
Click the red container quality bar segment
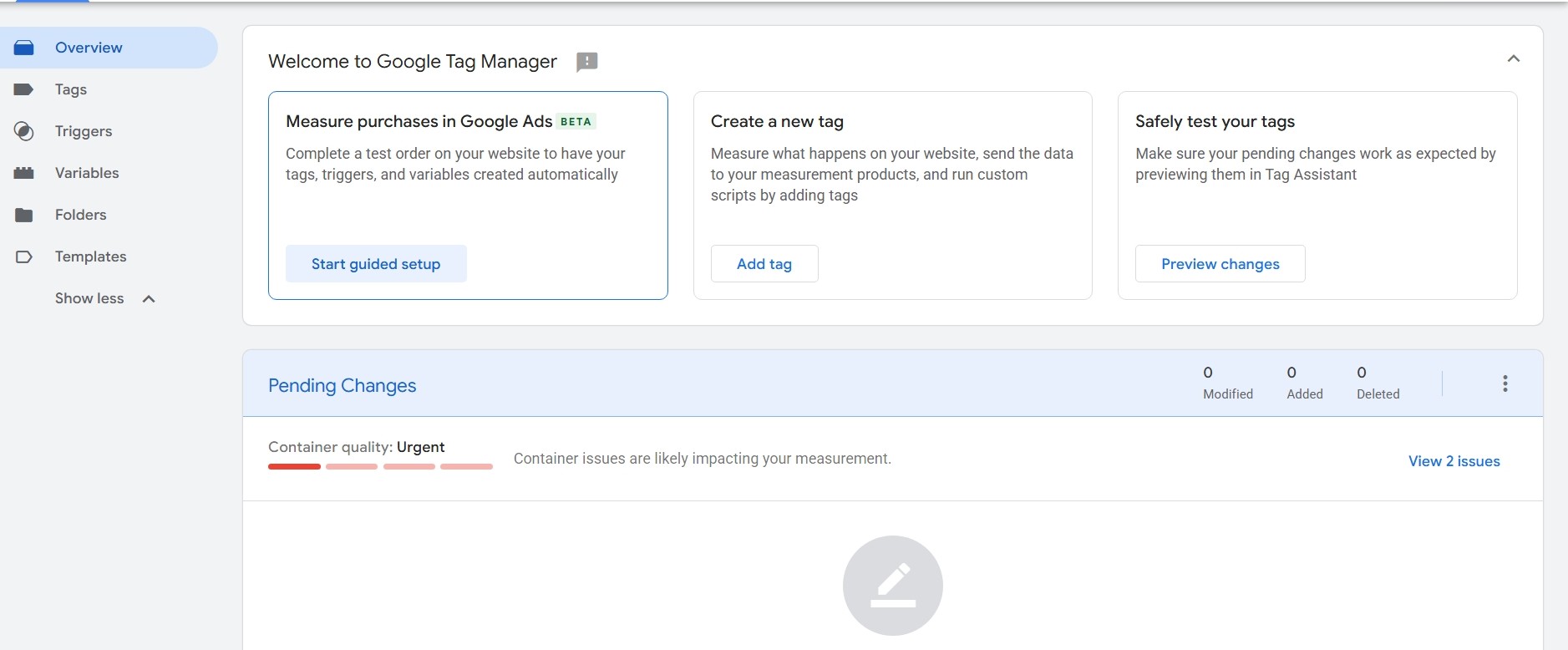pyautogui.click(x=294, y=466)
